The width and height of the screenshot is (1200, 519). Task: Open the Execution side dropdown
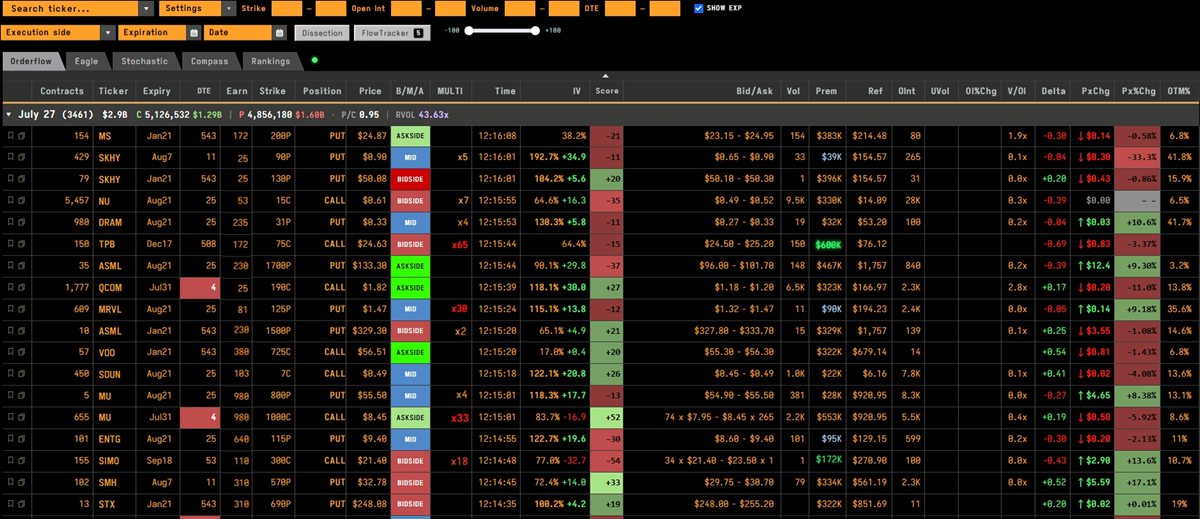[58, 33]
